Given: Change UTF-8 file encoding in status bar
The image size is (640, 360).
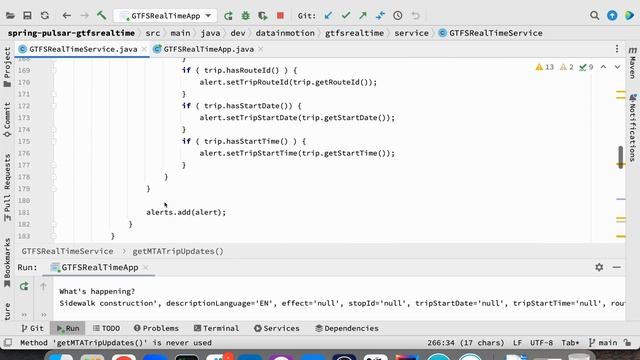Looking at the screenshot, I should [x=541, y=343].
